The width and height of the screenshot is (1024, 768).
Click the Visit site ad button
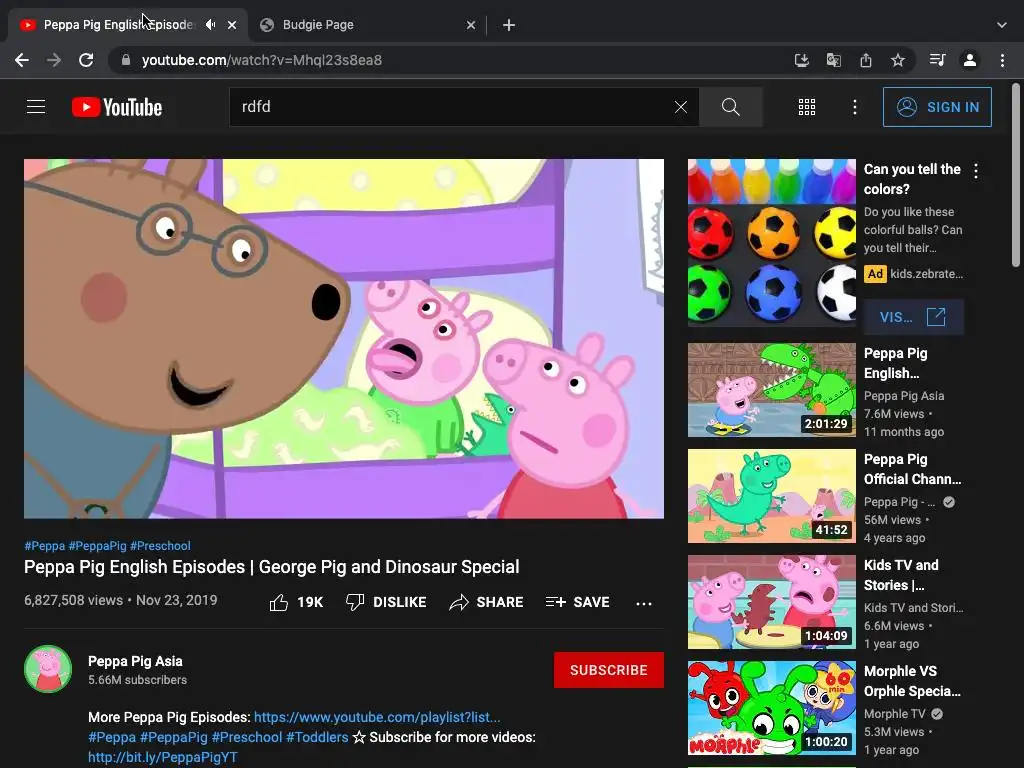pyautogui.click(x=914, y=317)
